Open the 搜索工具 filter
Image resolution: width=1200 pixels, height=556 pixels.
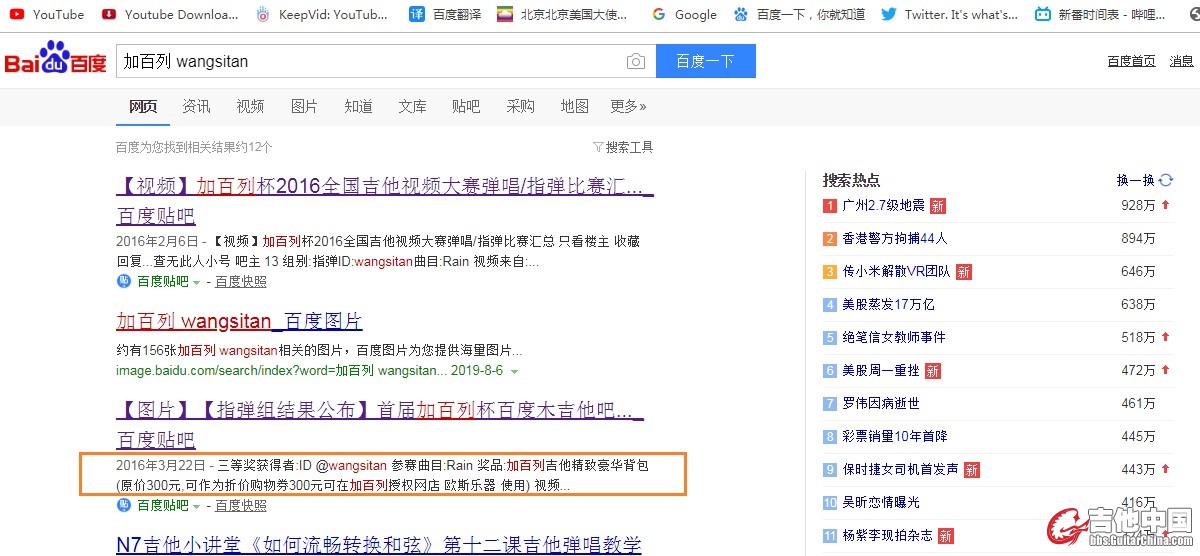pyautogui.click(x=623, y=147)
